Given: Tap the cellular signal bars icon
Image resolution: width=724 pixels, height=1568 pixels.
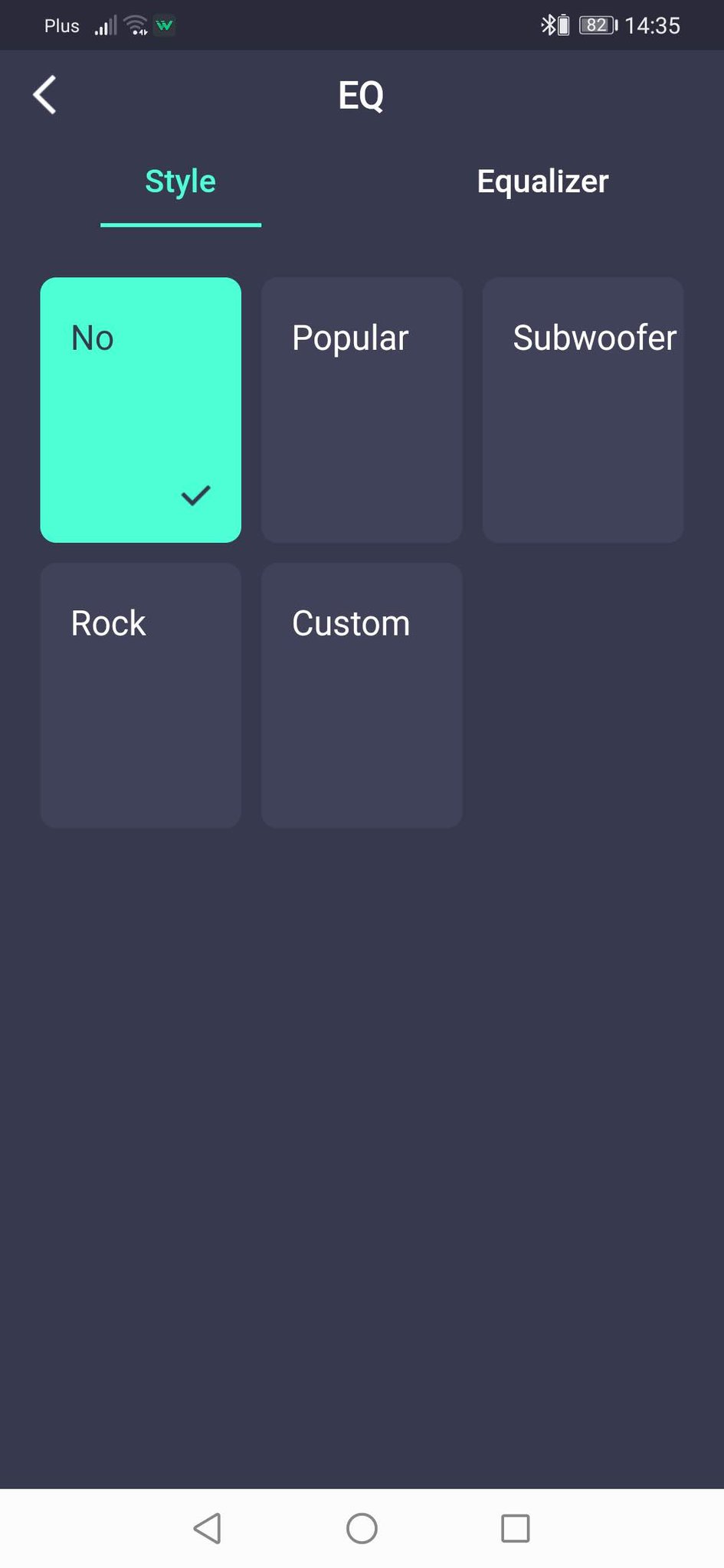Looking at the screenshot, I should [x=106, y=27].
